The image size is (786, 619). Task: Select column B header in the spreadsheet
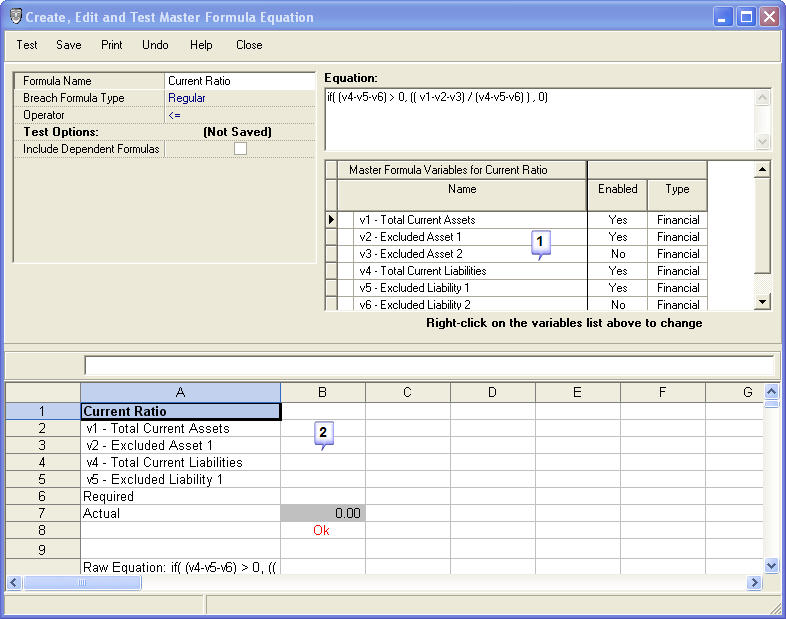[323, 392]
